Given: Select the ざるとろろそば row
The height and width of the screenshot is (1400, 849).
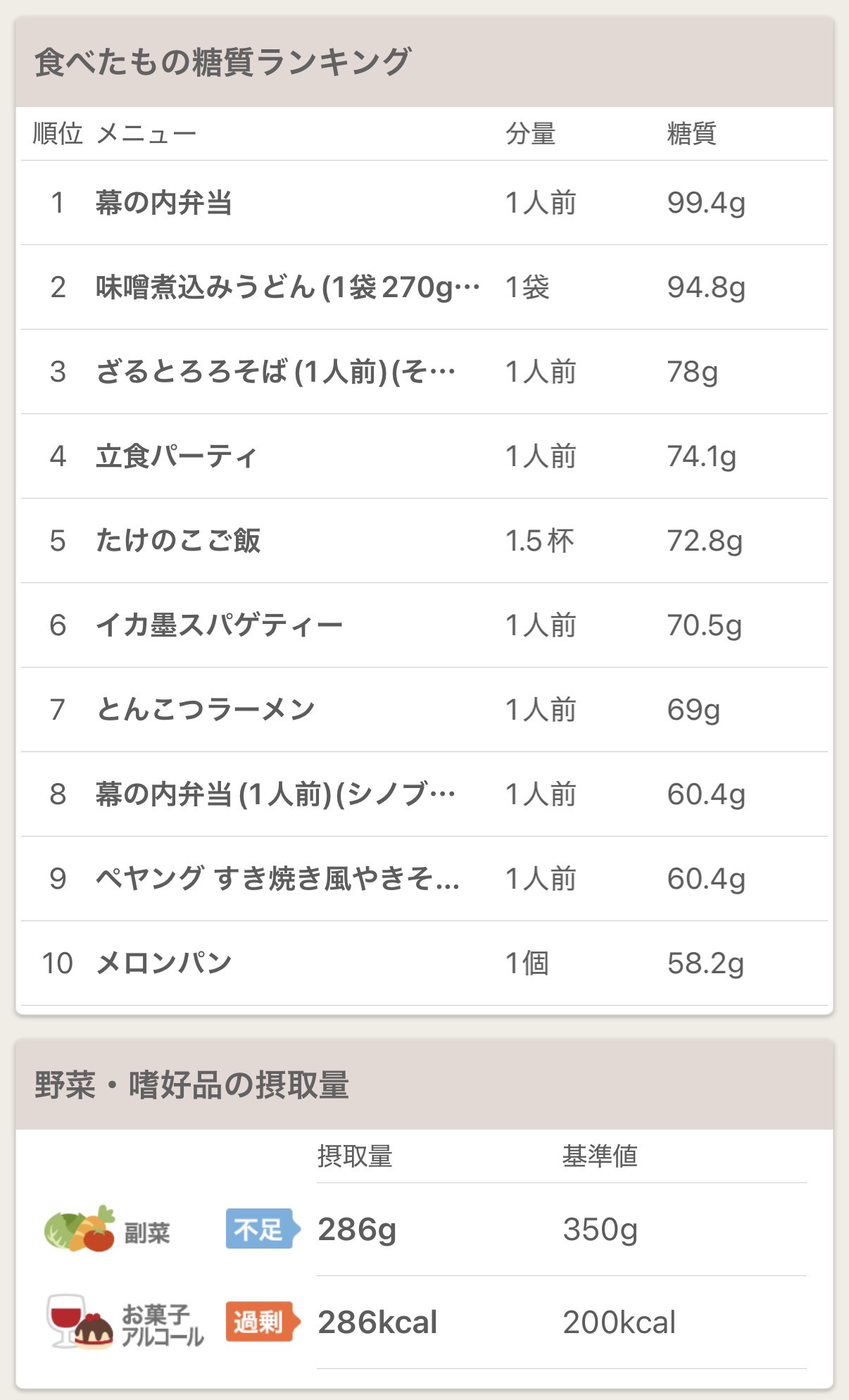Looking at the screenshot, I should (275, 372).
